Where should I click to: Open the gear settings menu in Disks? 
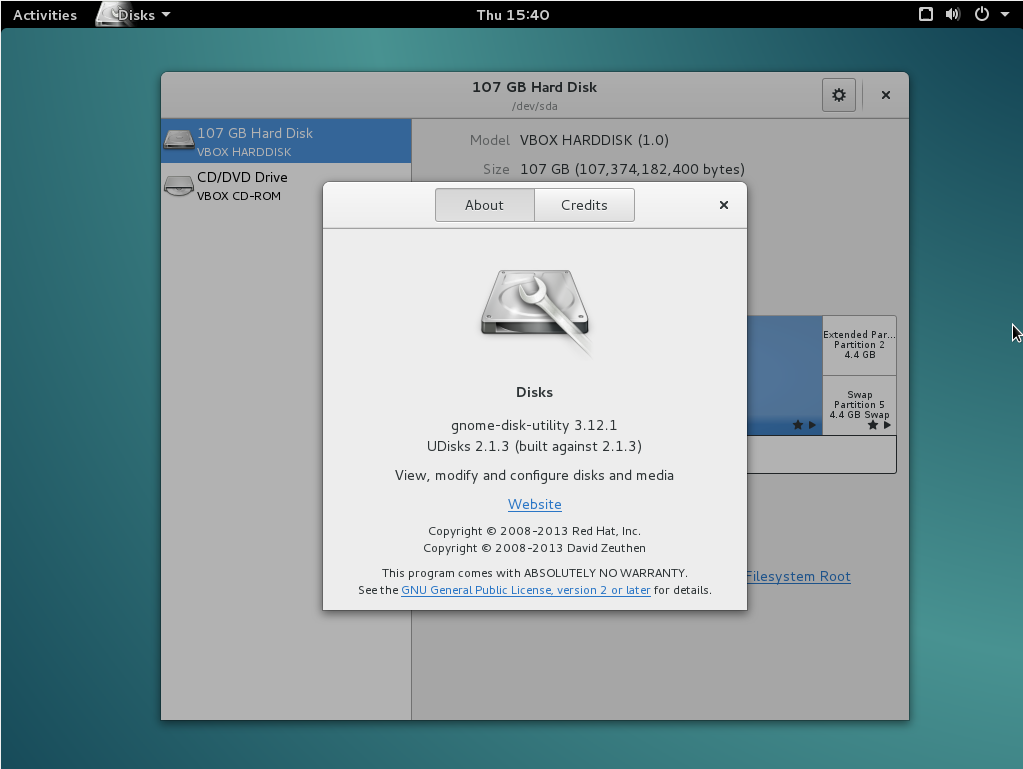tap(838, 95)
